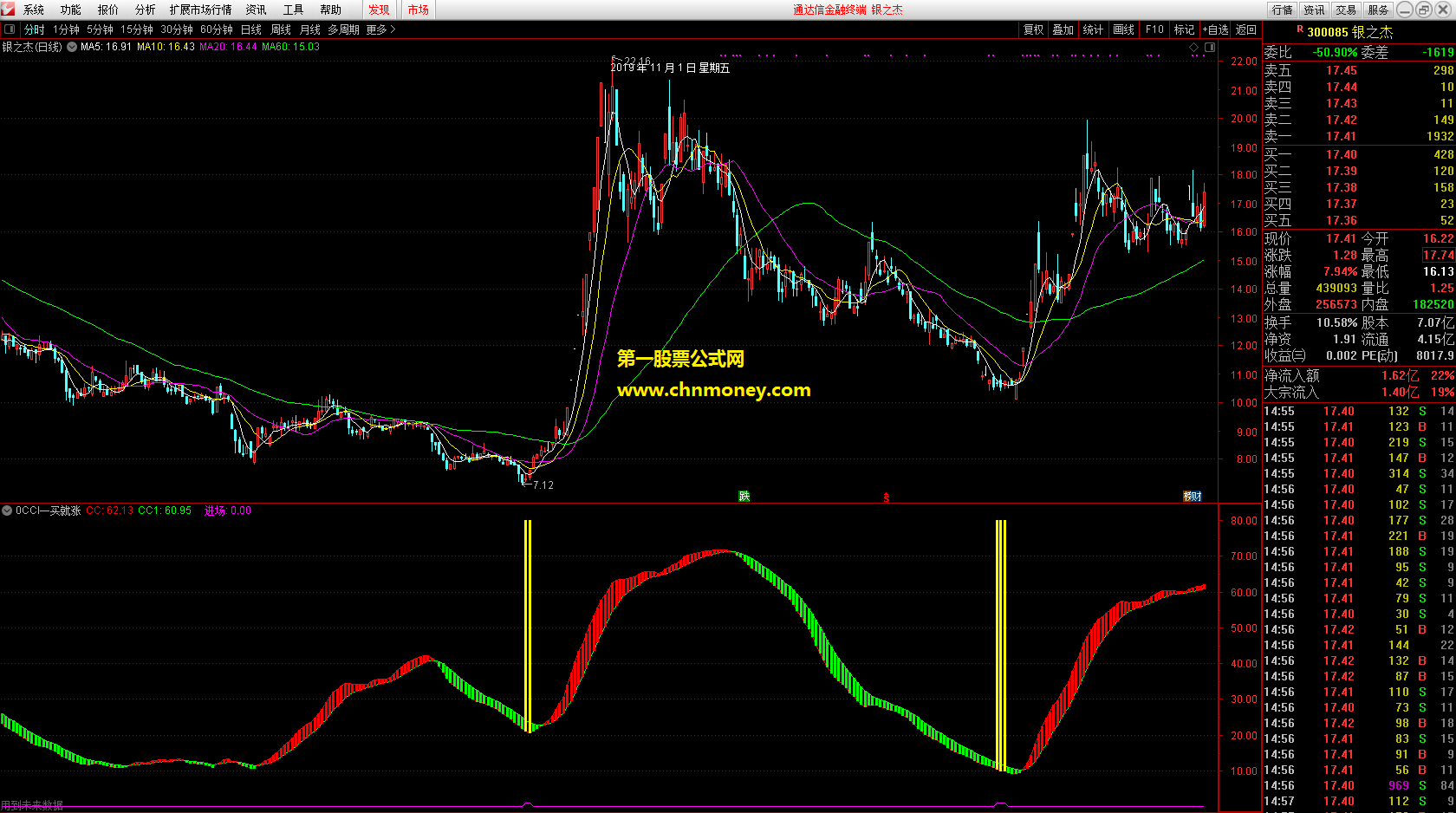Select the 15分钟 period
This screenshot has height=813, width=1456.
coord(137,29)
